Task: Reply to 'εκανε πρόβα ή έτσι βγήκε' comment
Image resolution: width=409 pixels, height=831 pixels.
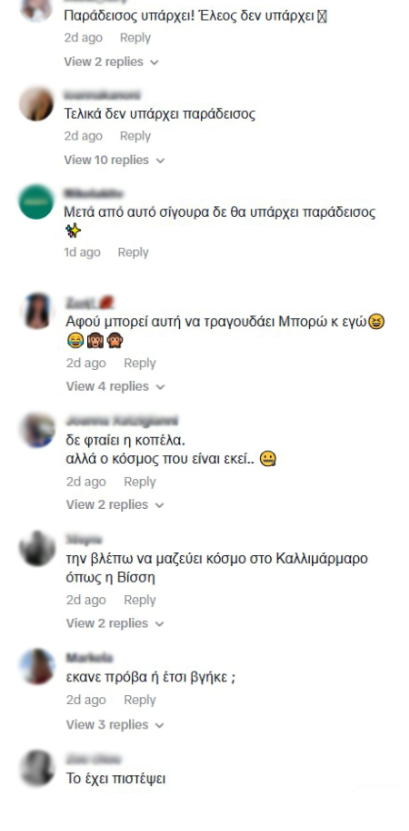Action: [140, 700]
